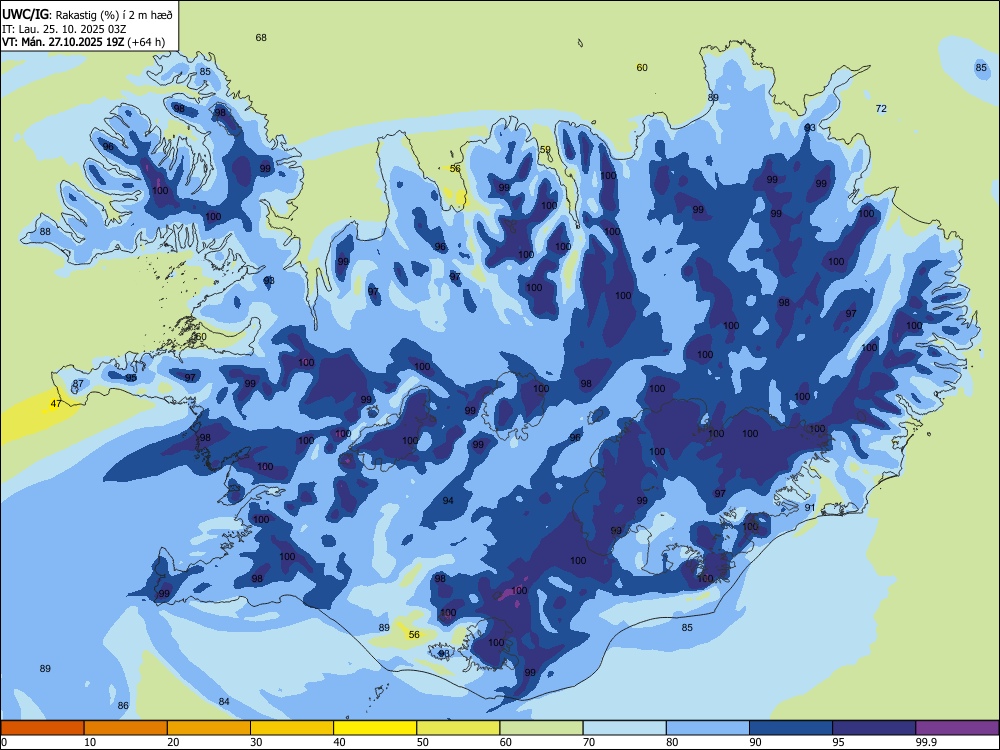Click the '10' legend tick label

coord(90,742)
